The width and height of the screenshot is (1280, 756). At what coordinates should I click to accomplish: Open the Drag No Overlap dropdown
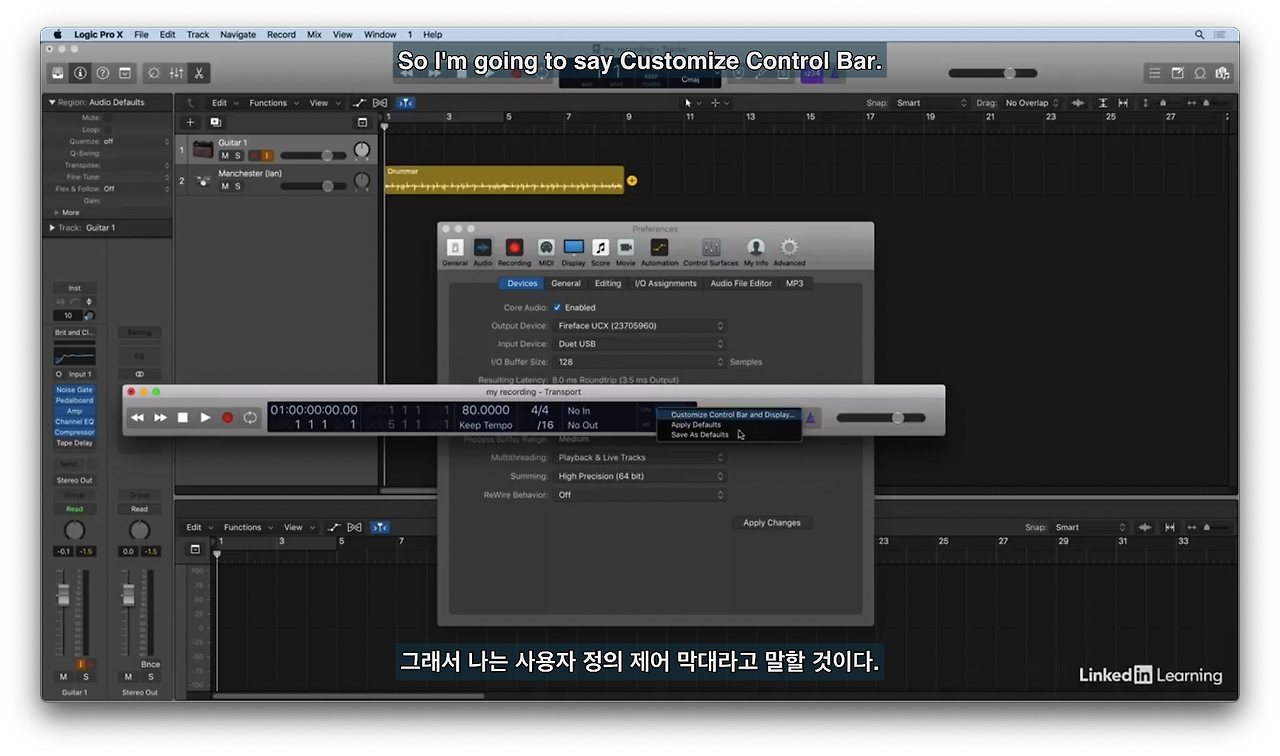coord(1033,103)
